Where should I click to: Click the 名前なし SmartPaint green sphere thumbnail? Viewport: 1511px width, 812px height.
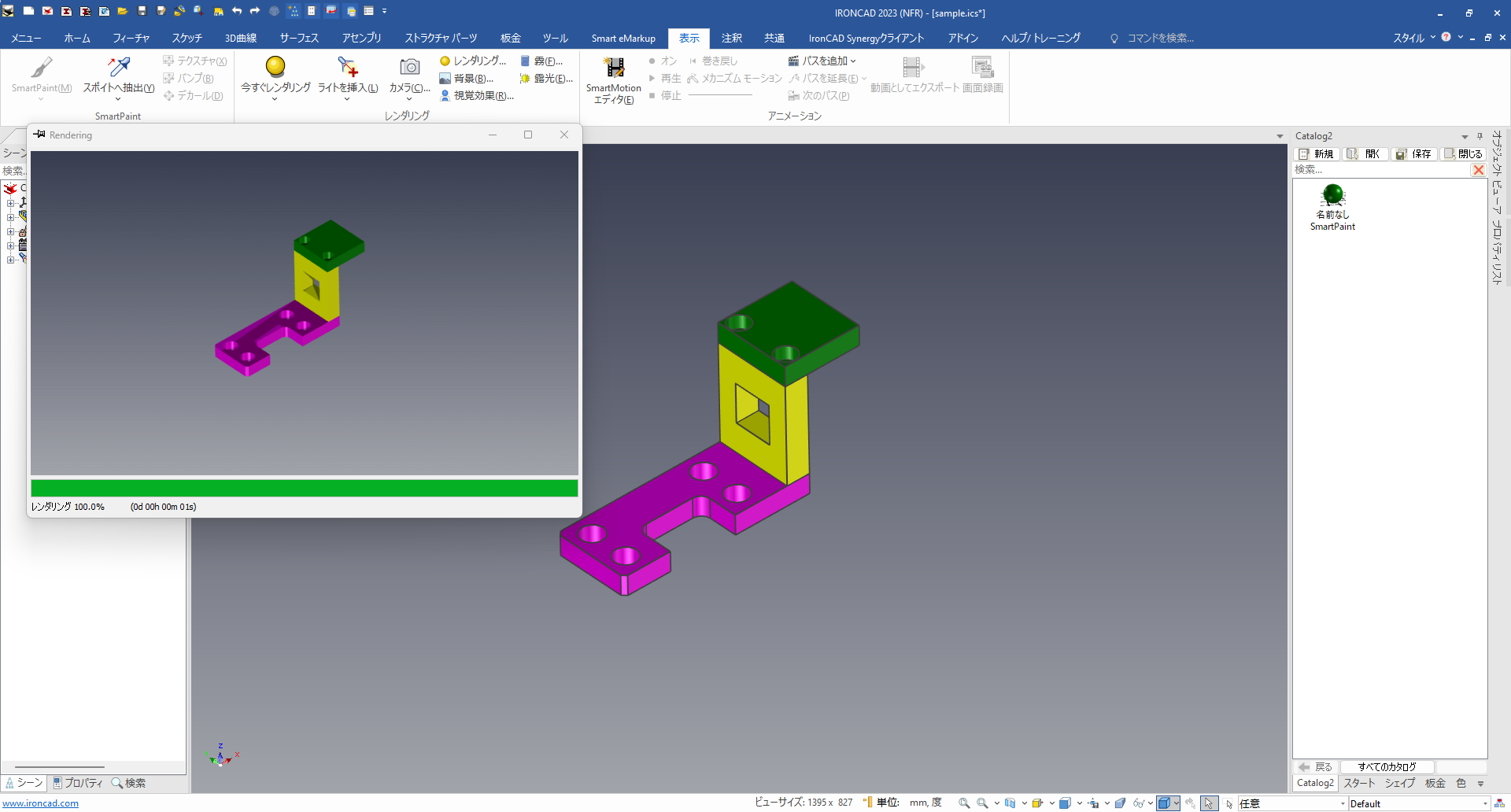[1332, 194]
